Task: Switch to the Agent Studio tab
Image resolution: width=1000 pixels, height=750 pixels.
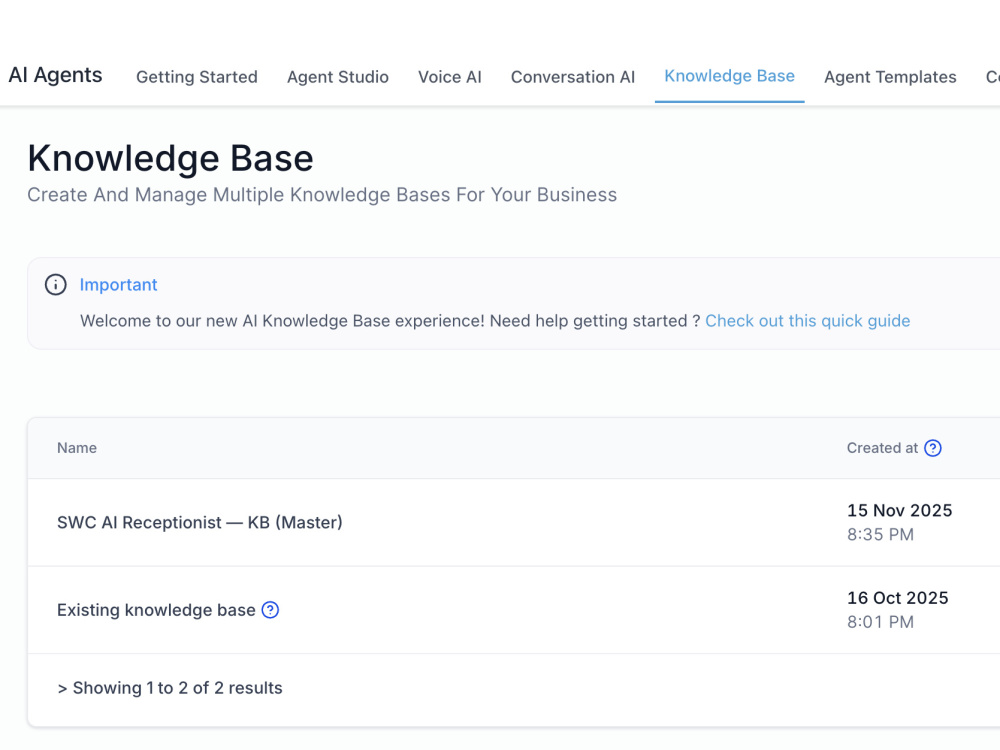Action: [x=338, y=77]
